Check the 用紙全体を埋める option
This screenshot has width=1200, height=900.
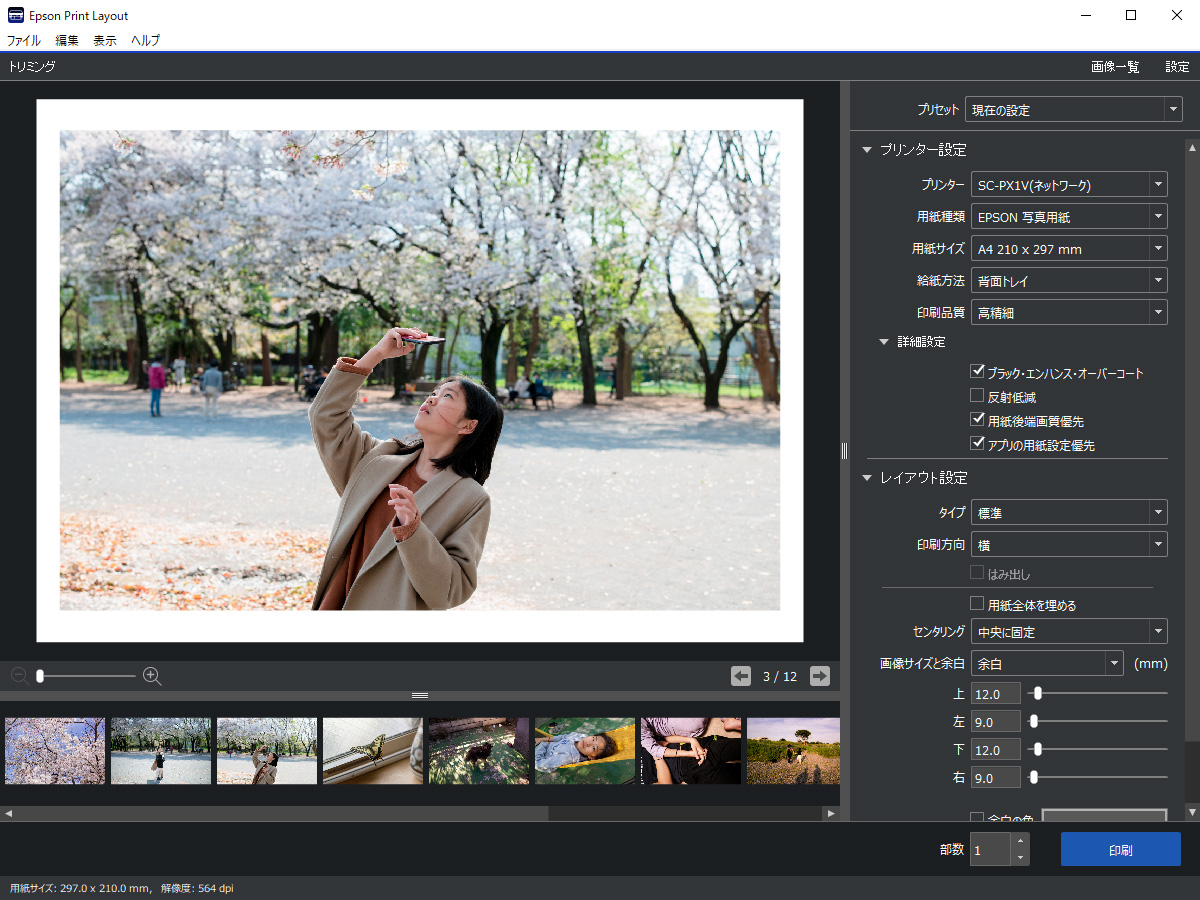[x=976, y=603]
